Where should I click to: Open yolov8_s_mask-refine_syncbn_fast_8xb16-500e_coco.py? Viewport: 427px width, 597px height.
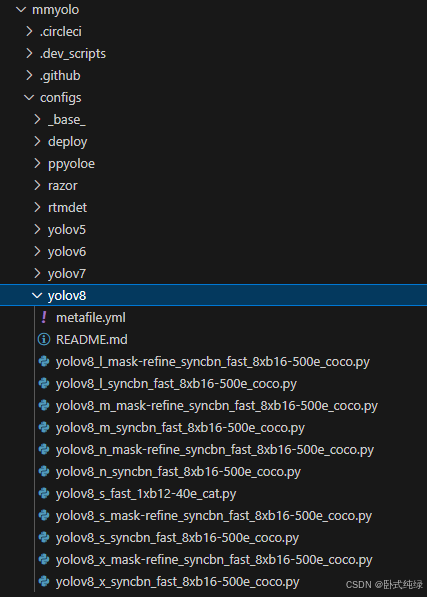click(x=214, y=516)
